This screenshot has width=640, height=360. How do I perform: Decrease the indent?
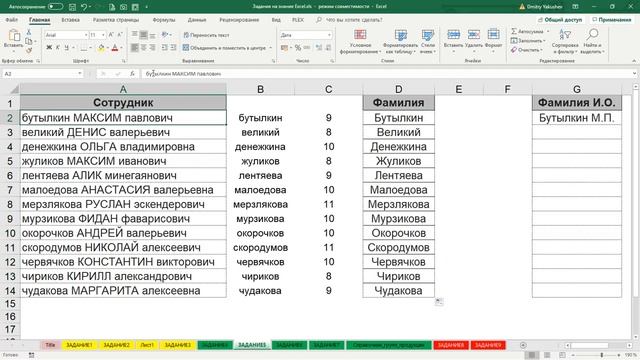[164, 48]
